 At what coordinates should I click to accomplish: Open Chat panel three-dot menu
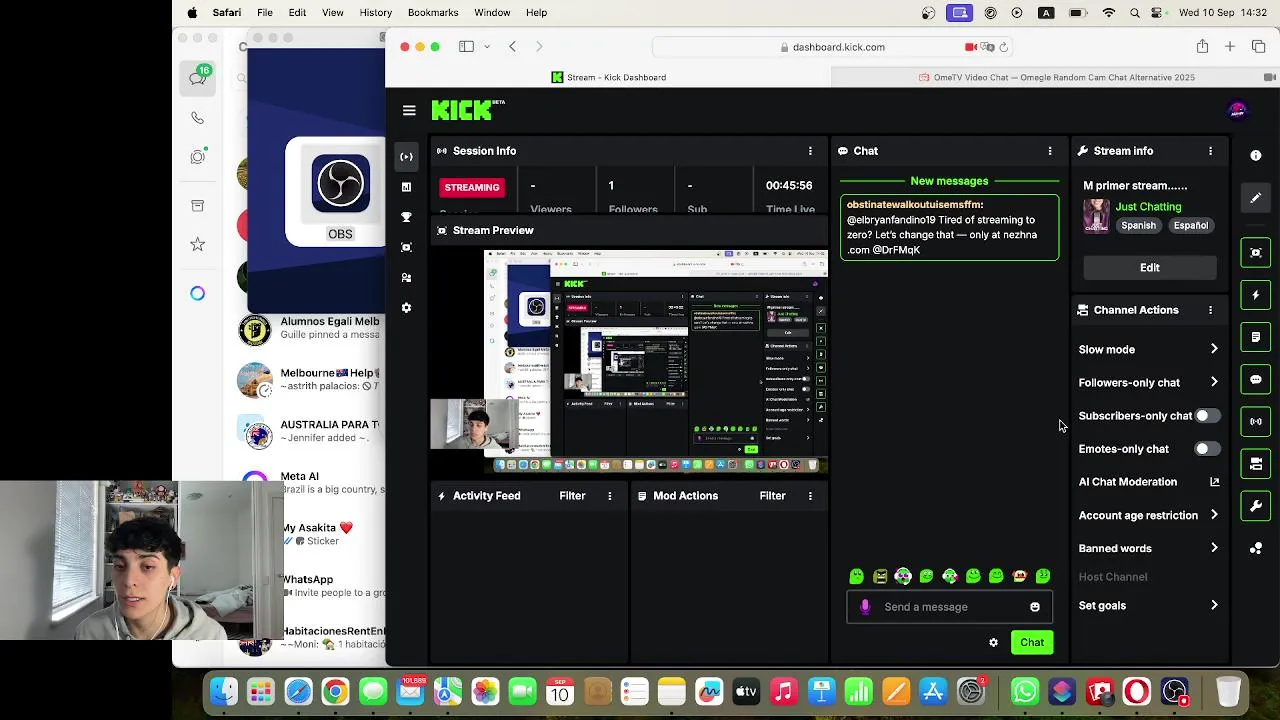click(x=1050, y=151)
